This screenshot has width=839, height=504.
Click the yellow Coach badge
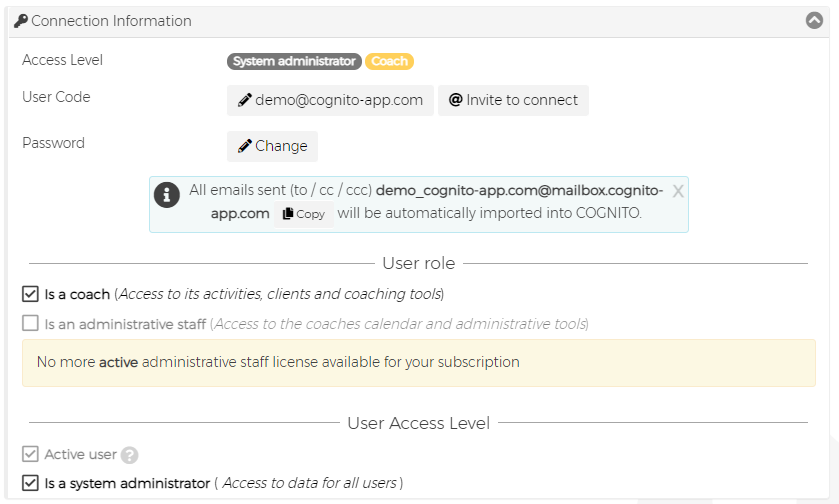point(389,61)
